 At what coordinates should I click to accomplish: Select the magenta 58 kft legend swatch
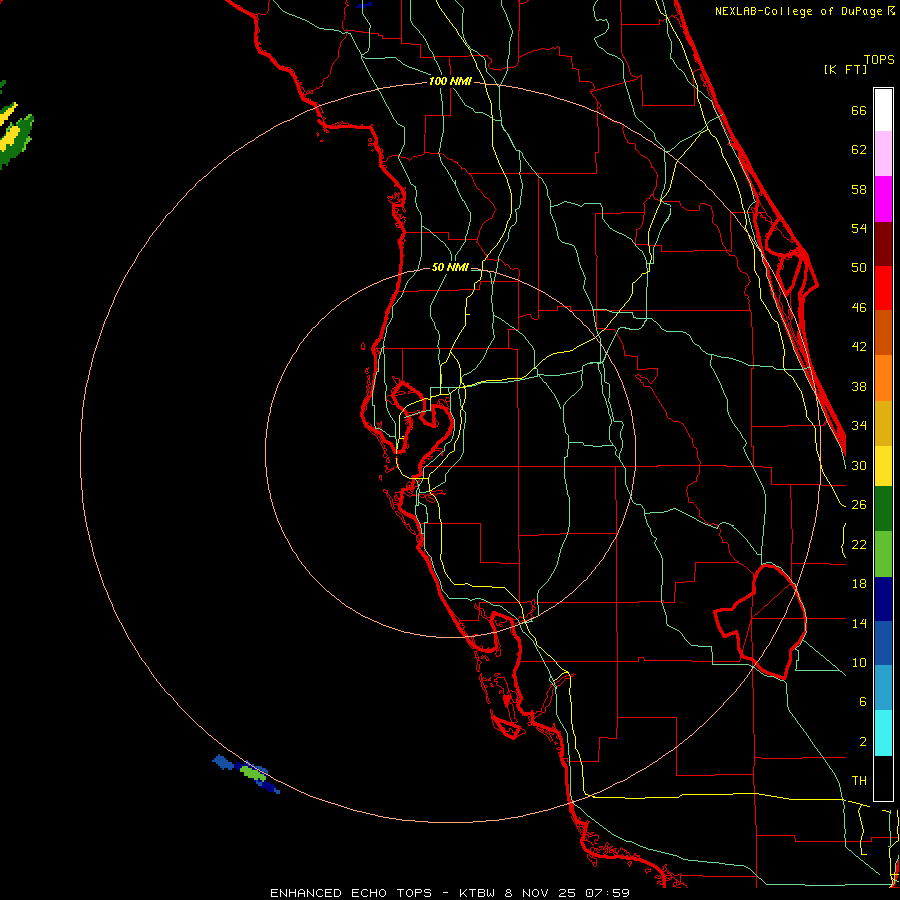[883, 199]
